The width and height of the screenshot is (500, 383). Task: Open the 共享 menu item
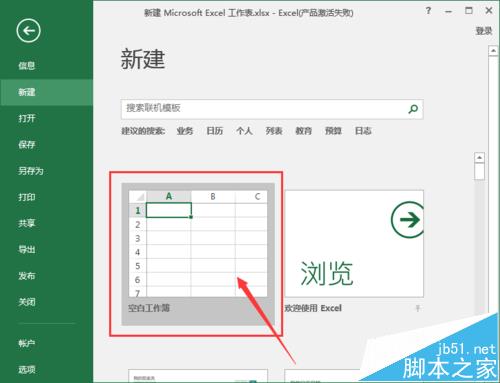point(27,223)
